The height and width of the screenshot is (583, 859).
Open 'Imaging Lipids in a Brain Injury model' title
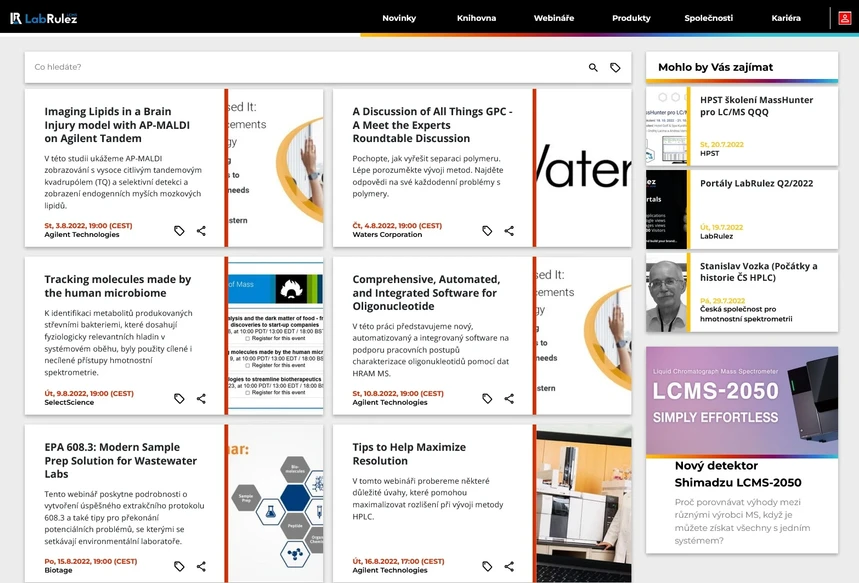click(x=117, y=125)
